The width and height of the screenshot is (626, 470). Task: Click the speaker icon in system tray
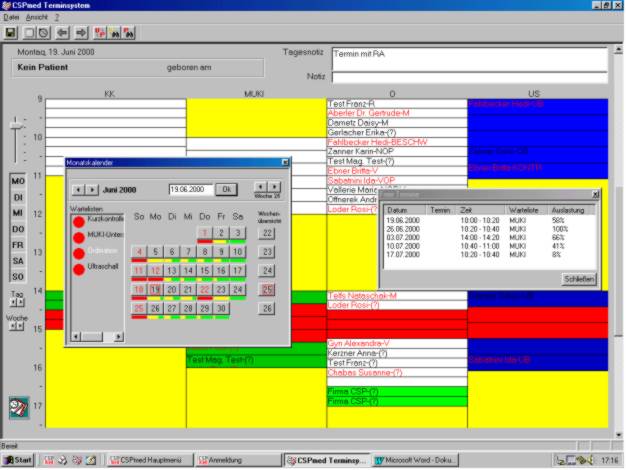tap(591, 460)
